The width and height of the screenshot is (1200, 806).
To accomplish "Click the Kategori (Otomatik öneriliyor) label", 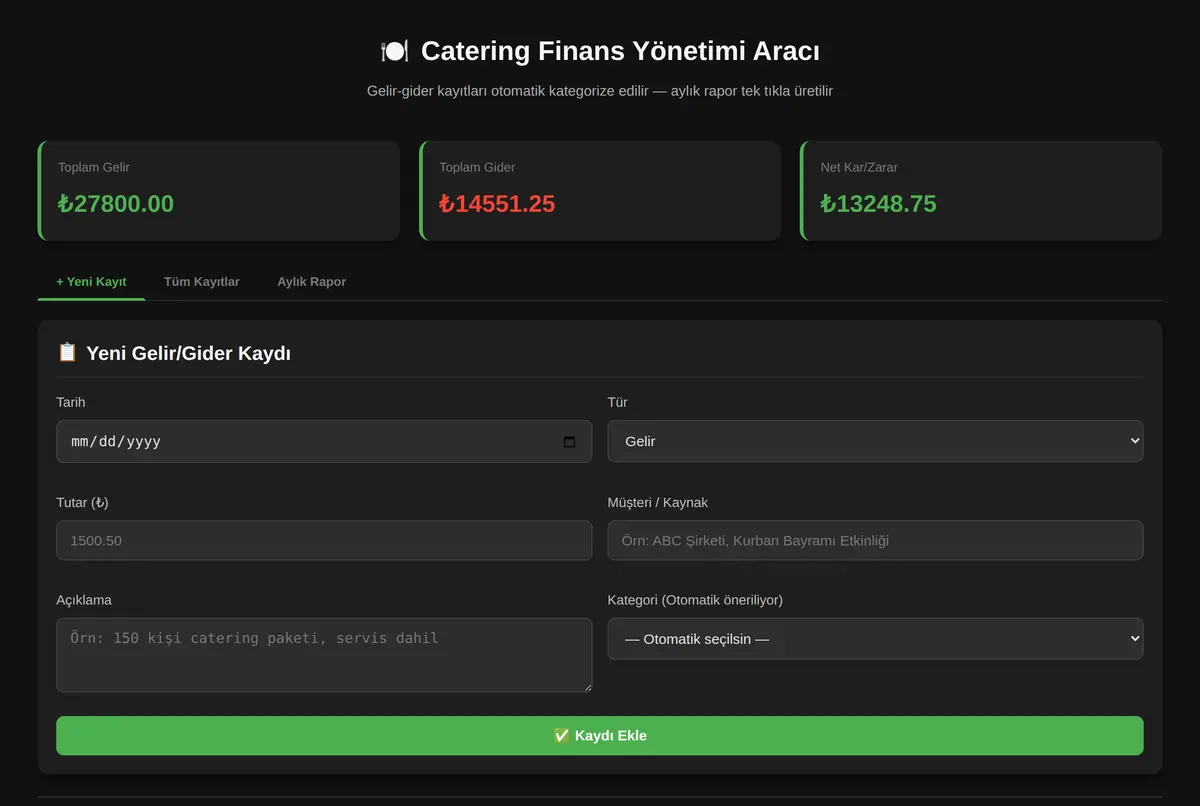I will (x=695, y=600).
